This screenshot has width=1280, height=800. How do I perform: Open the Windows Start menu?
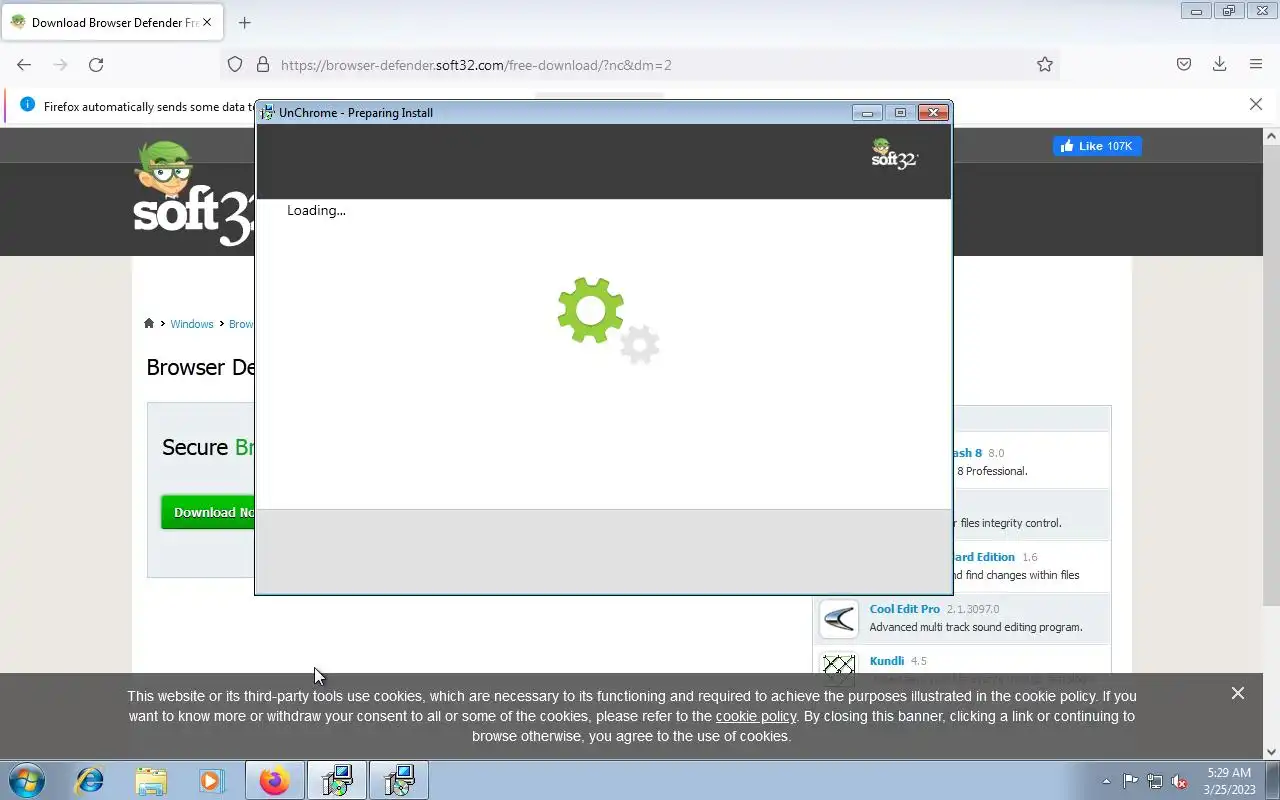point(26,780)
